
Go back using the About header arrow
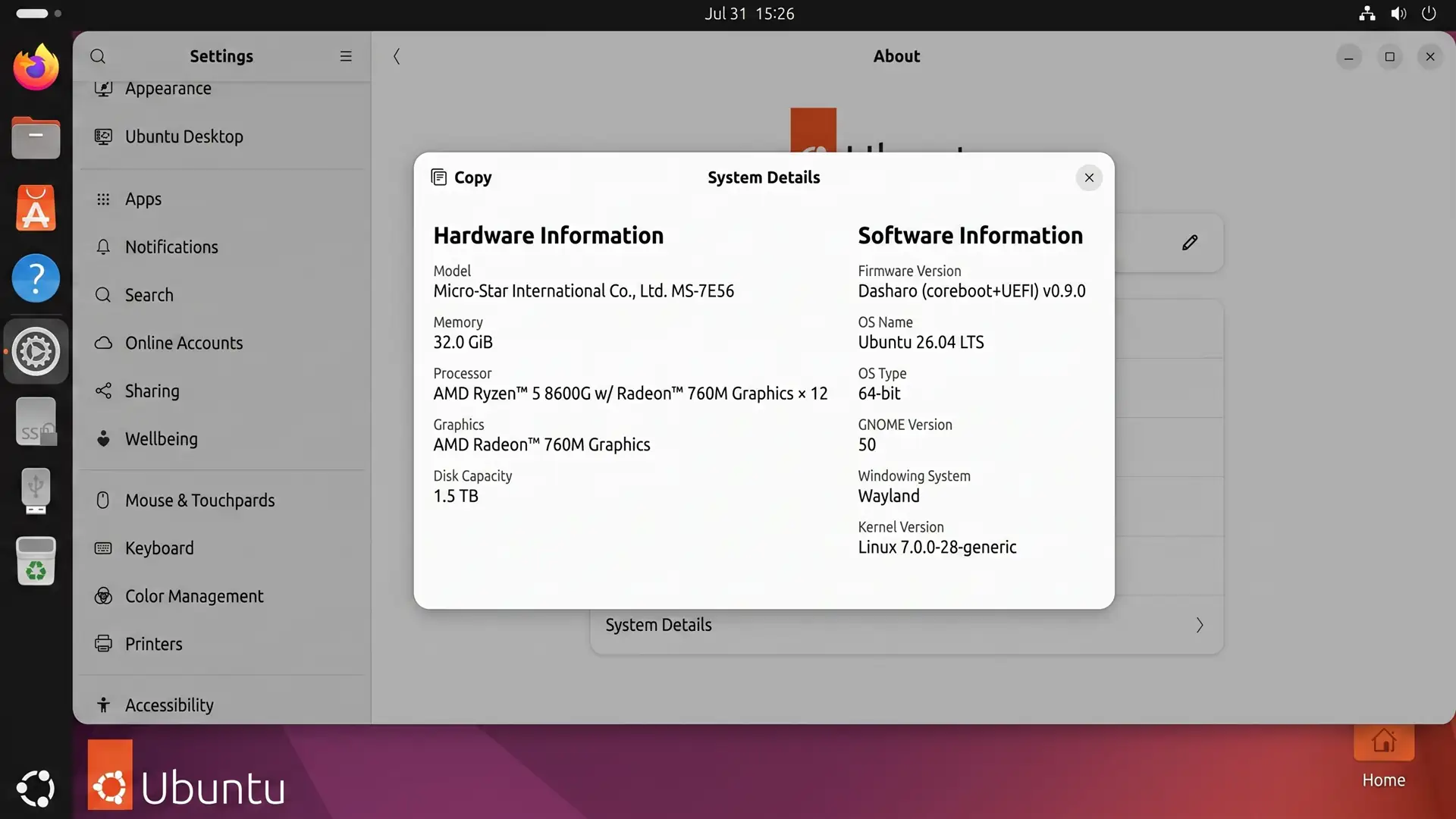point(397,56)
